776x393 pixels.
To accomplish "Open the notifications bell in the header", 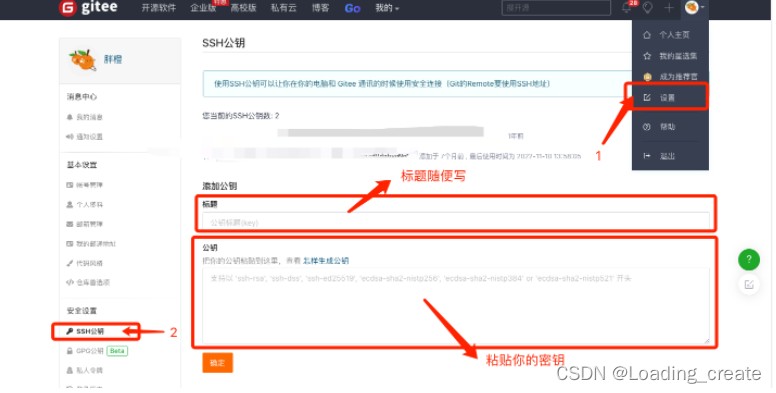I will [x=627, y=7].
